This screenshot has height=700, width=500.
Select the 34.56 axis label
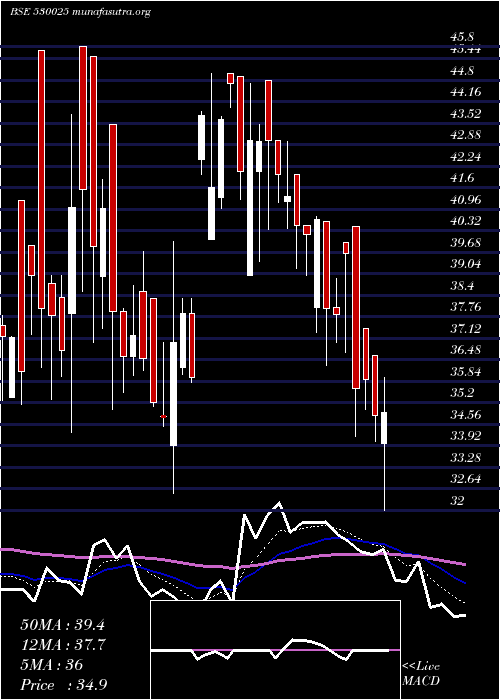tap(466, 414)
